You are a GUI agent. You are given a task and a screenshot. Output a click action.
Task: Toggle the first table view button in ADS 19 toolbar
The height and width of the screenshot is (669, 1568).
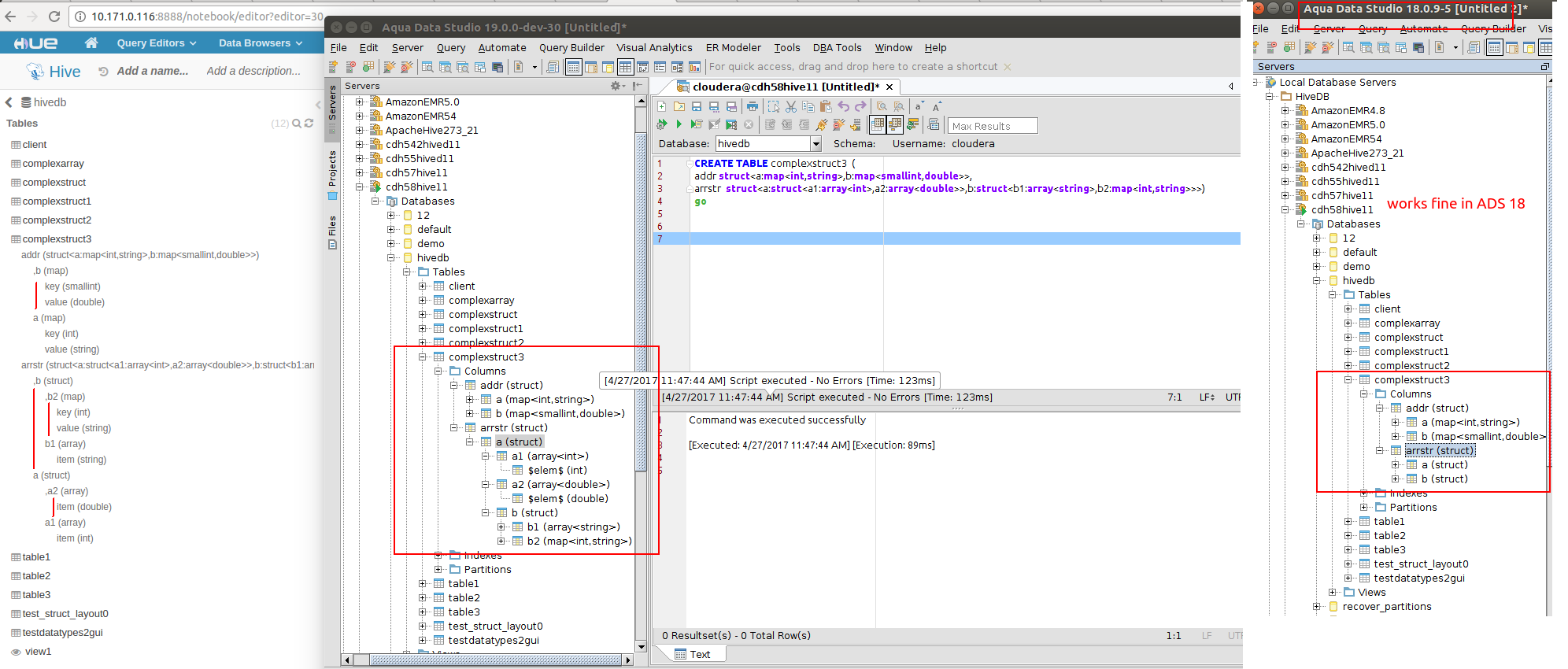[x=574, y=67]
